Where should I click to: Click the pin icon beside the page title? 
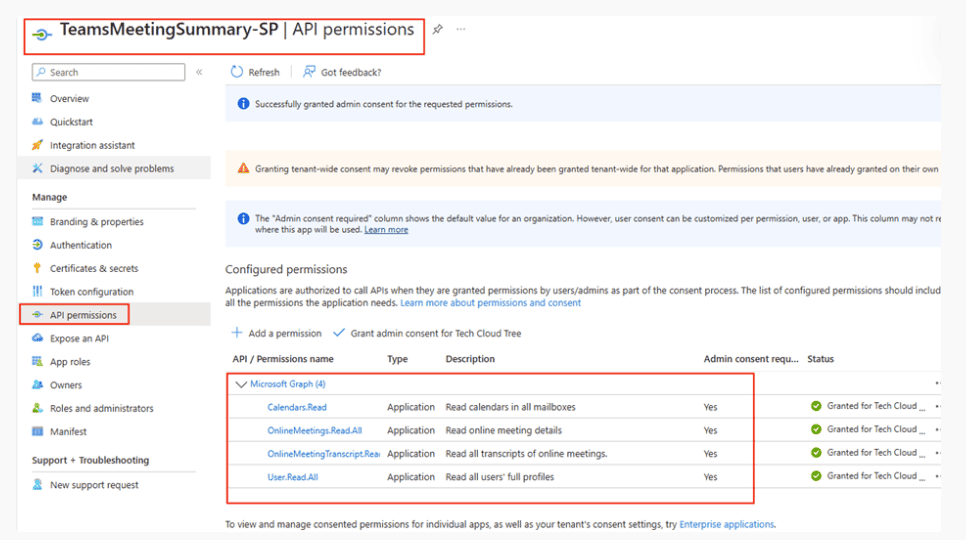coord(437,30)
